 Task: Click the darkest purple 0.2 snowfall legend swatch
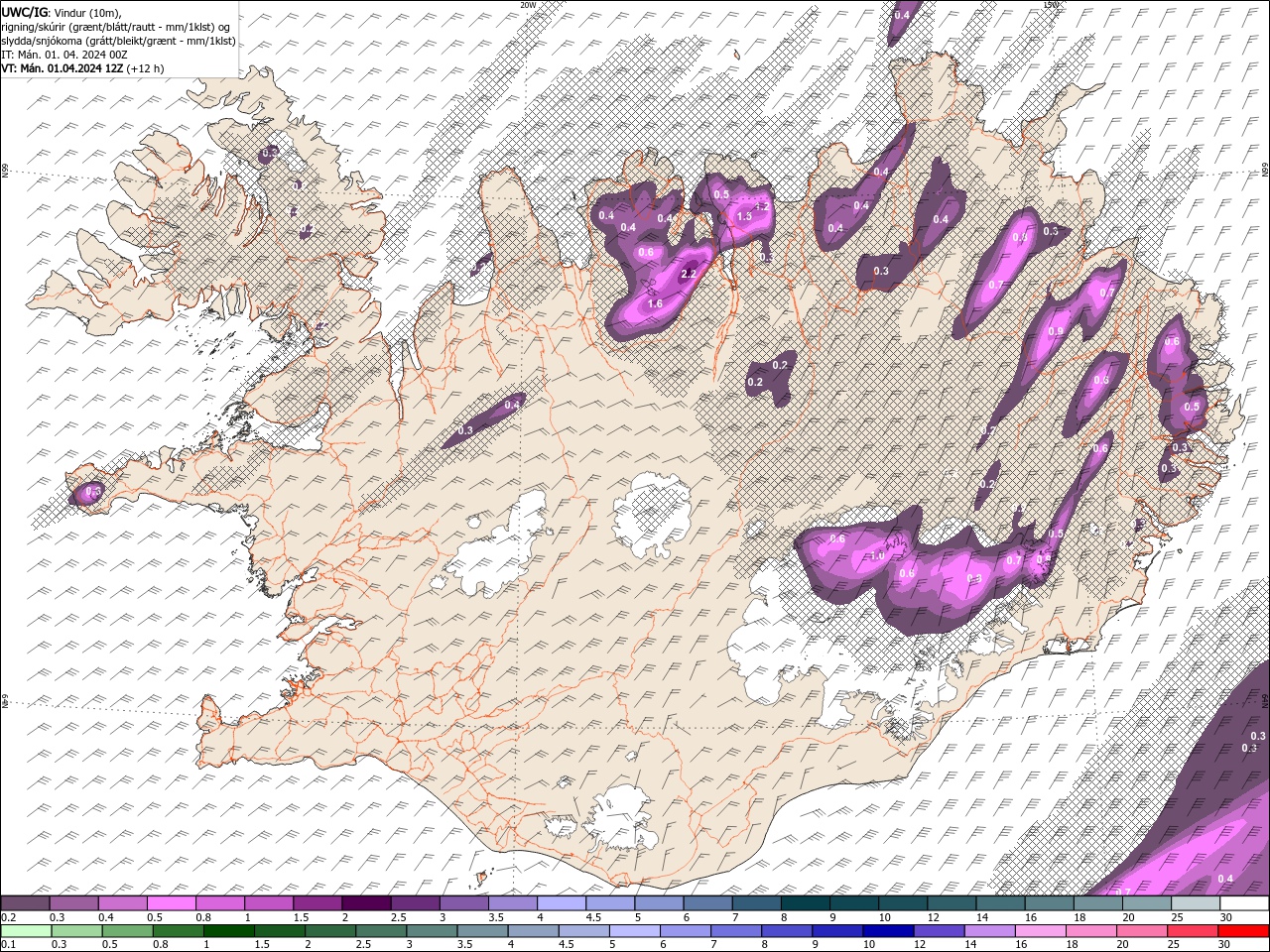pos(25,903)
